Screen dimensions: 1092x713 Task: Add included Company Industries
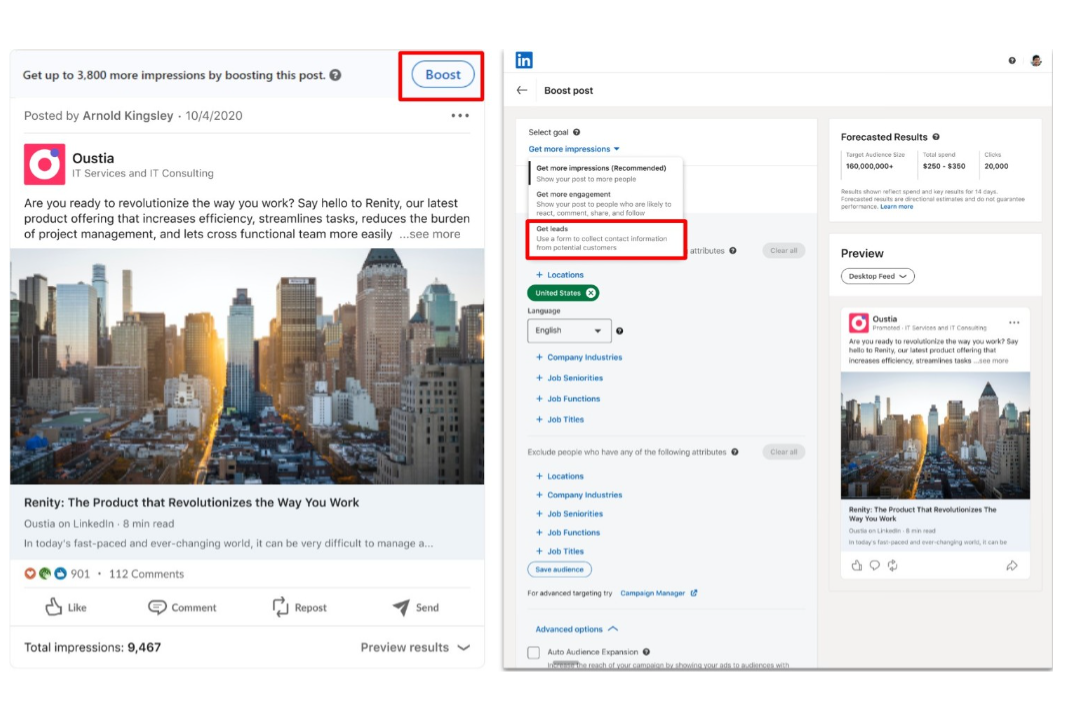(x=579, y=357)
